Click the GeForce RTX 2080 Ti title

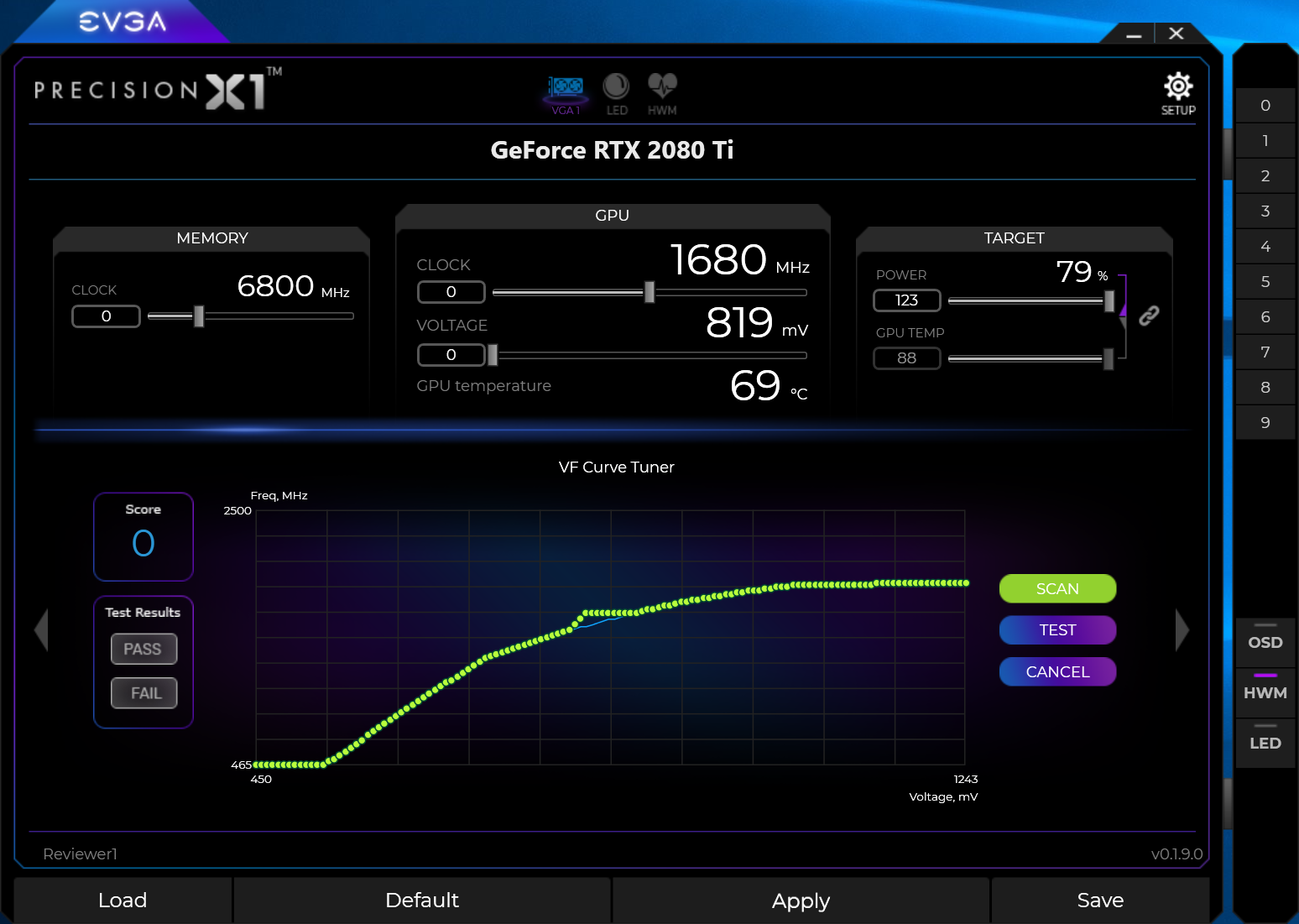pyautogui.click(x=612, y=150)
